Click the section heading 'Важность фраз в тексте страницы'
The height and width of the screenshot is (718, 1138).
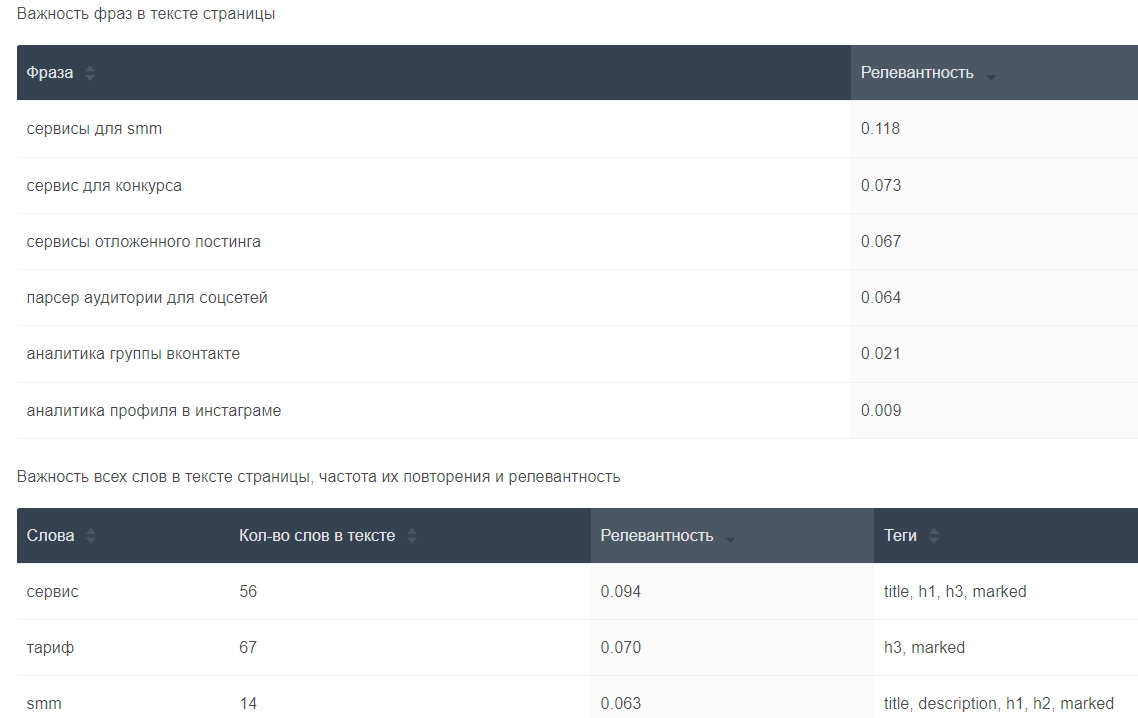click(x=146, y=14)
